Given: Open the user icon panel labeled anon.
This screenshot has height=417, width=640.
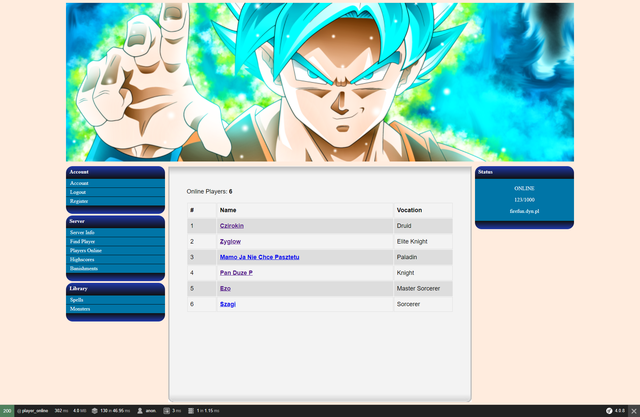Looking at the screenshot, I should [147, 411].
